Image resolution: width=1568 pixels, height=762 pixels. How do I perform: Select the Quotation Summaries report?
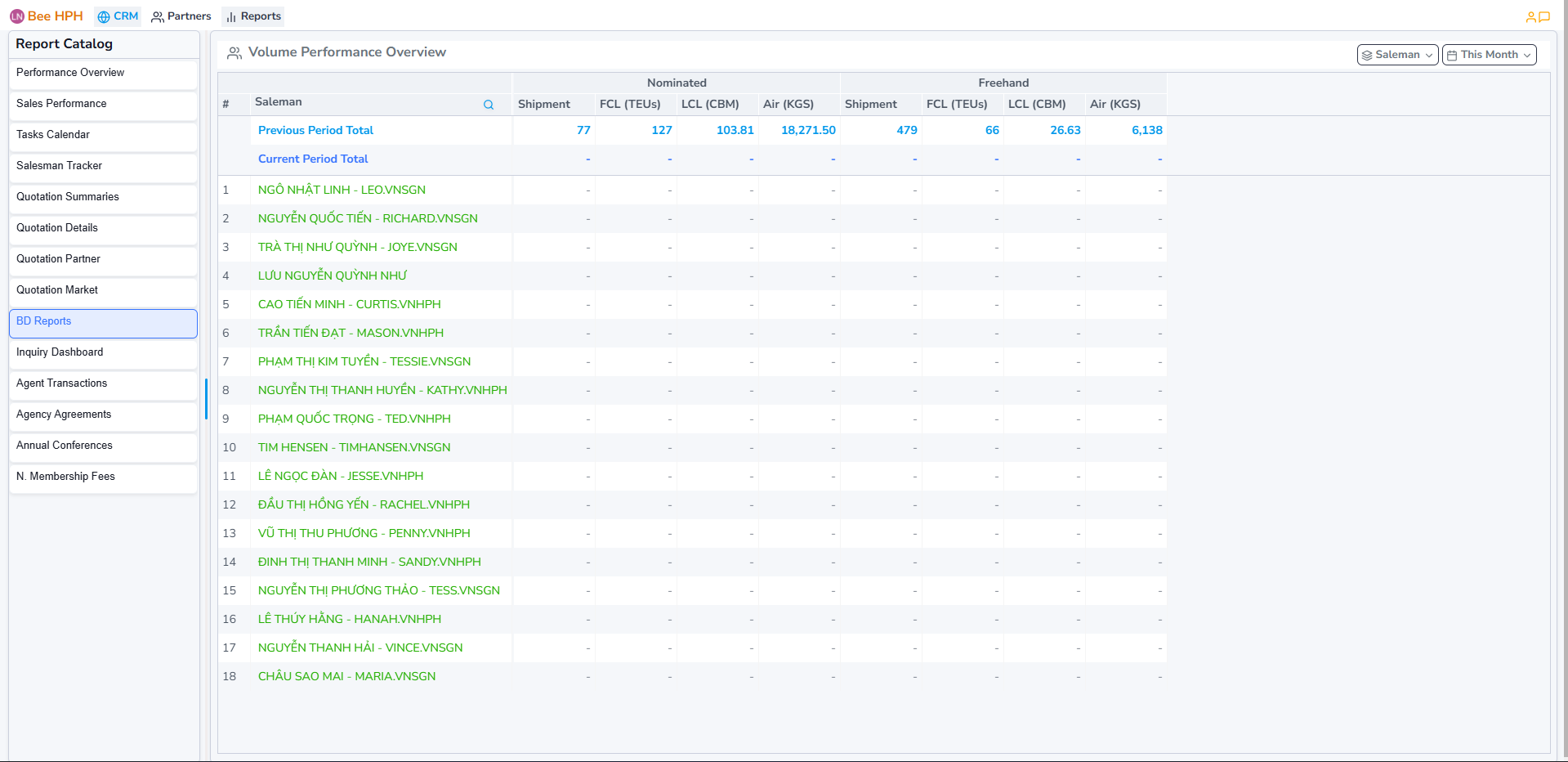click(x=67, y=196)
